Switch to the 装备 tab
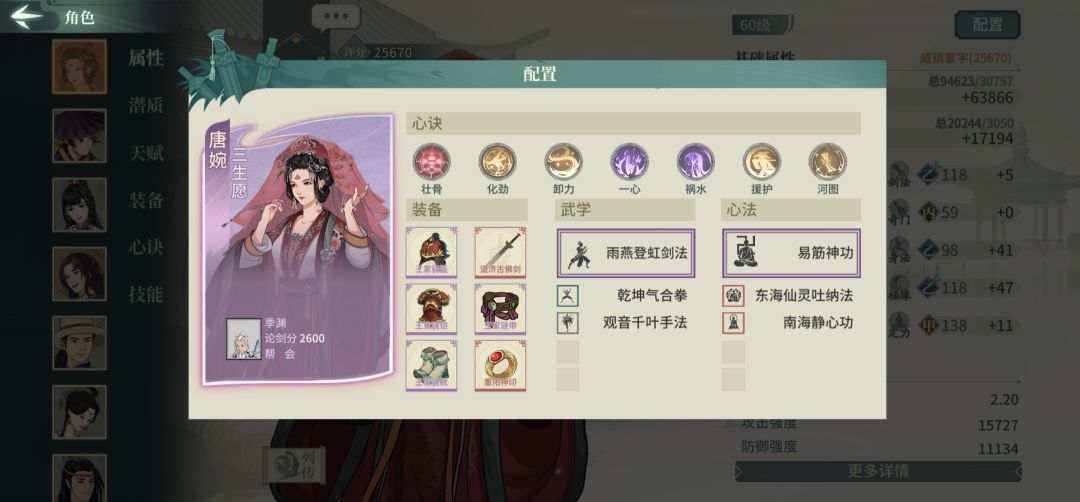Screen dimensions: 1080x502 coord(146,200)
